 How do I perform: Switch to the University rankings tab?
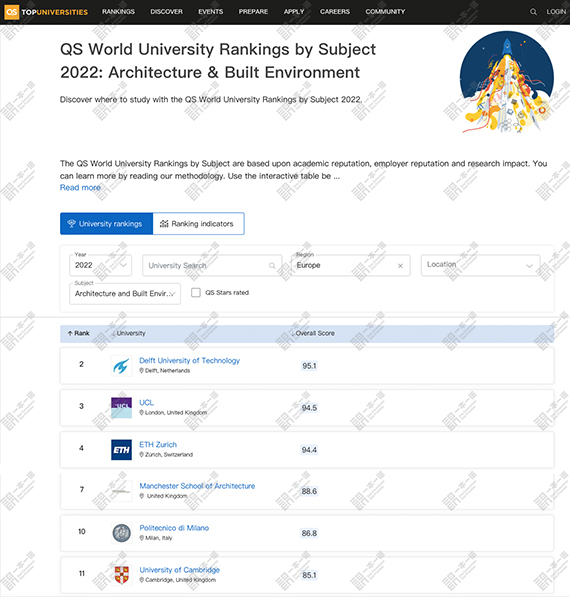107,223
